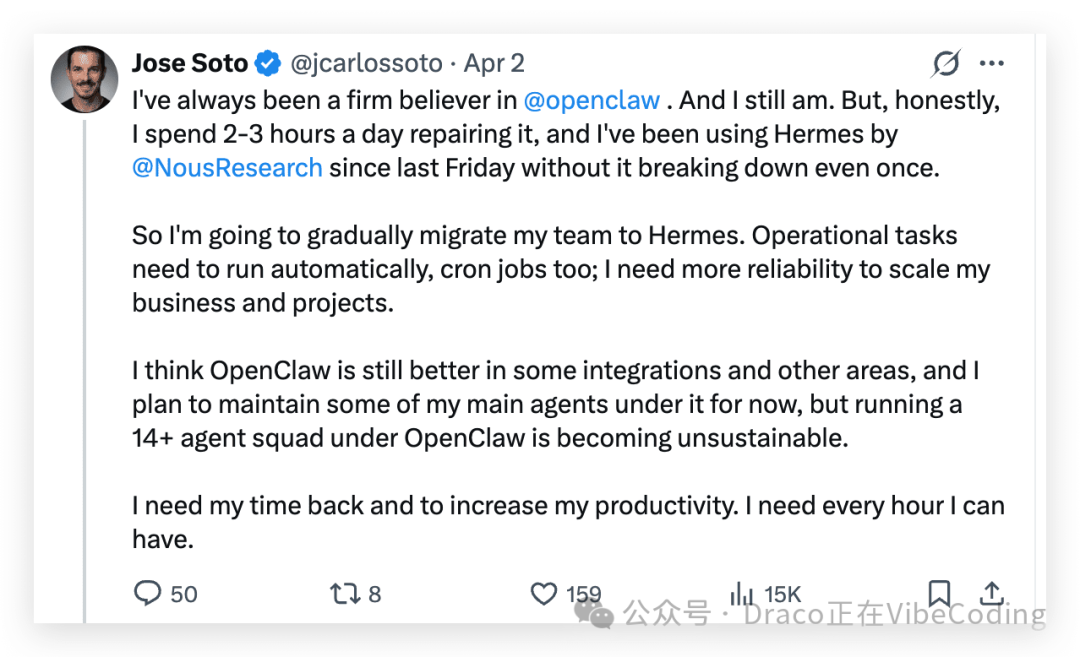The width and height of the screenshot is (1080, 657).
Task: Click Jose Soto's verified badge
Action: tap(266, 62)
